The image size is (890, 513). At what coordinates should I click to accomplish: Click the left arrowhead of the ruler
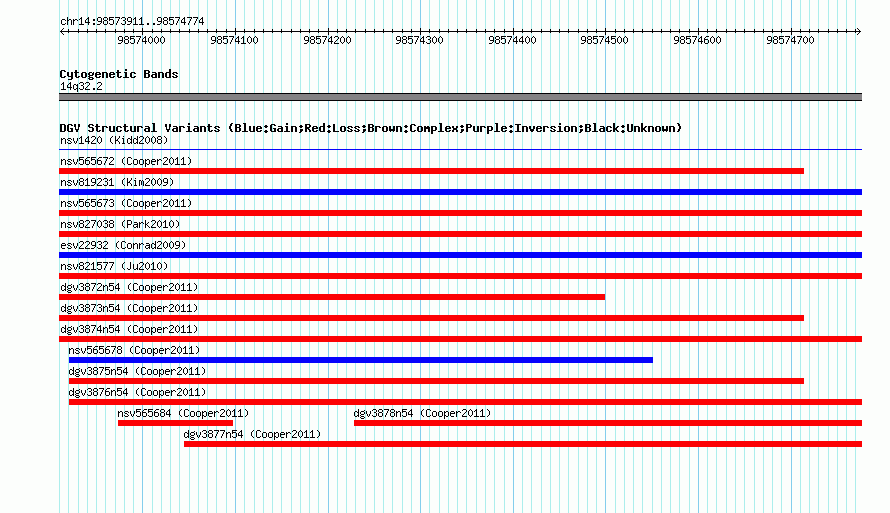pyautogui.click(x=62, y=31)
